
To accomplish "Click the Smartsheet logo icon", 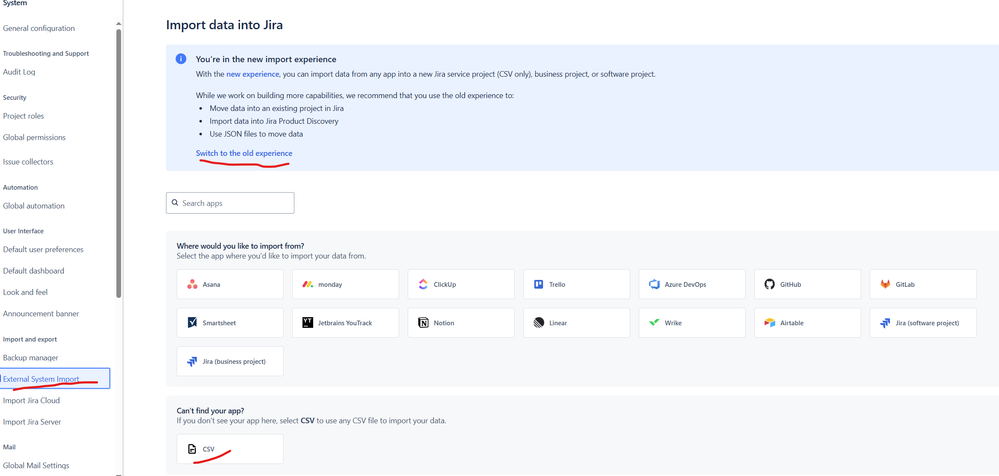I will [192, 323].
